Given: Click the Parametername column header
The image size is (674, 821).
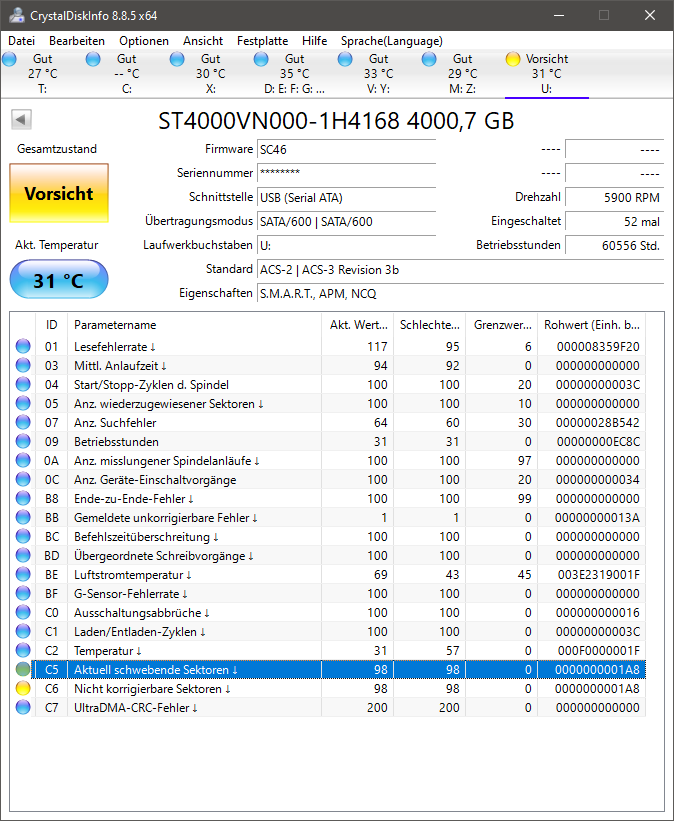Looking at the screenshot, I should pos(194,325).
